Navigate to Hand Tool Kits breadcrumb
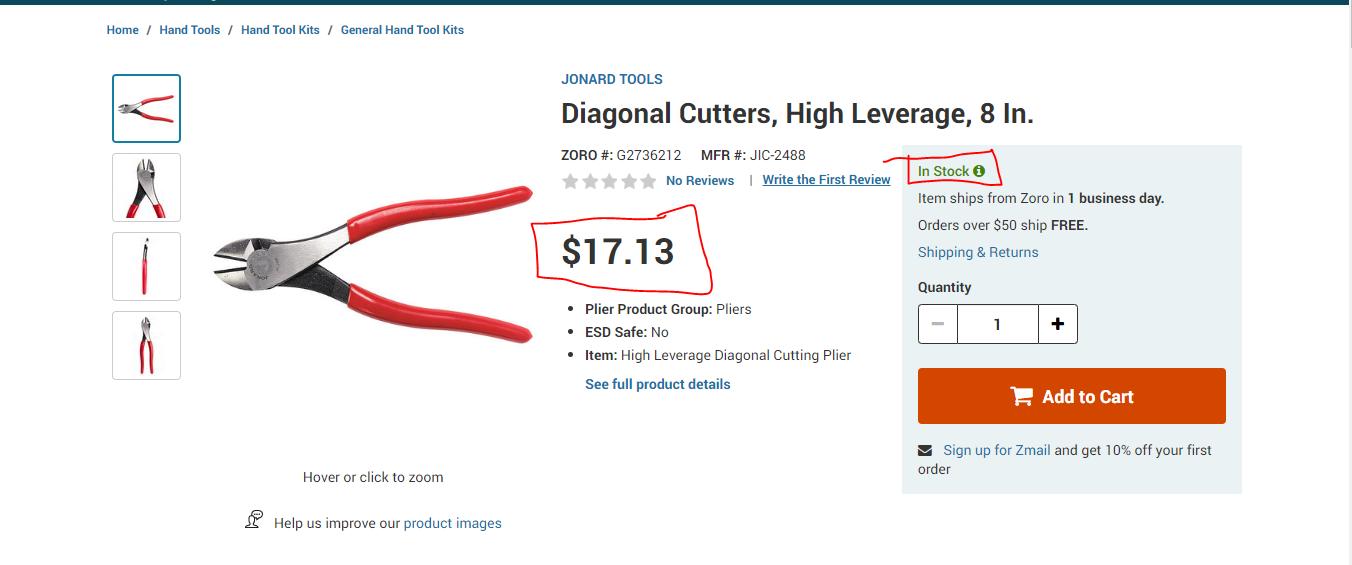Image resolution: width=1352 pixels, height=565 pixels. [x=280, y=30]
